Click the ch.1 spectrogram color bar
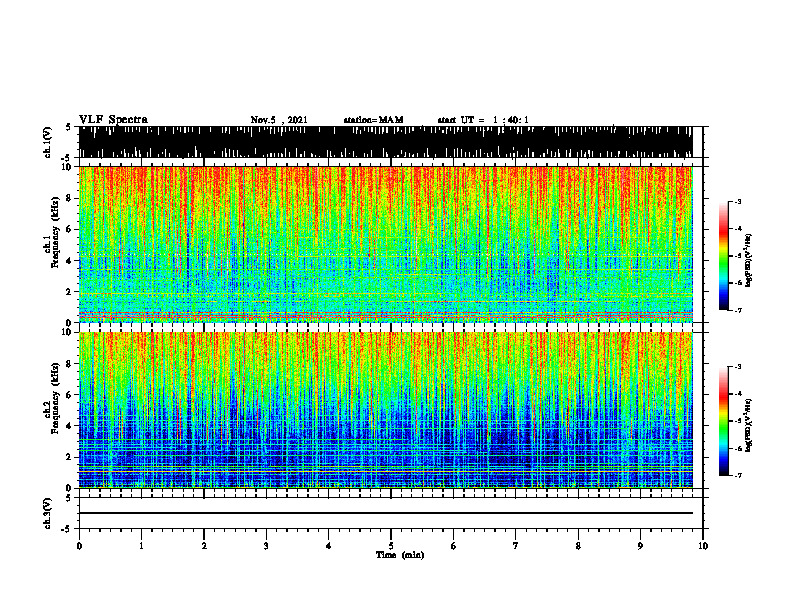 [x=723, y=256]
